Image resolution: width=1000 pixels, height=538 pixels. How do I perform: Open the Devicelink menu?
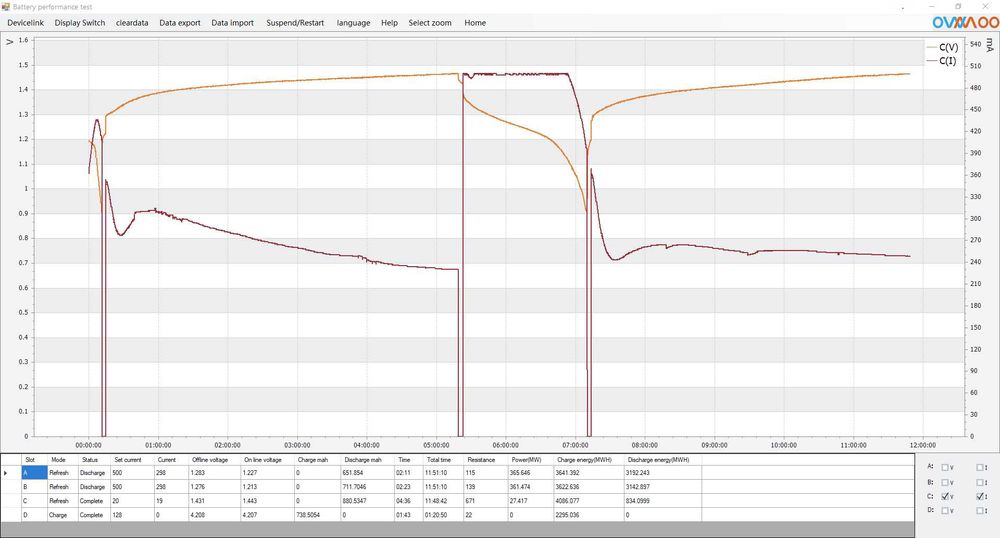(x=26, y=22)
